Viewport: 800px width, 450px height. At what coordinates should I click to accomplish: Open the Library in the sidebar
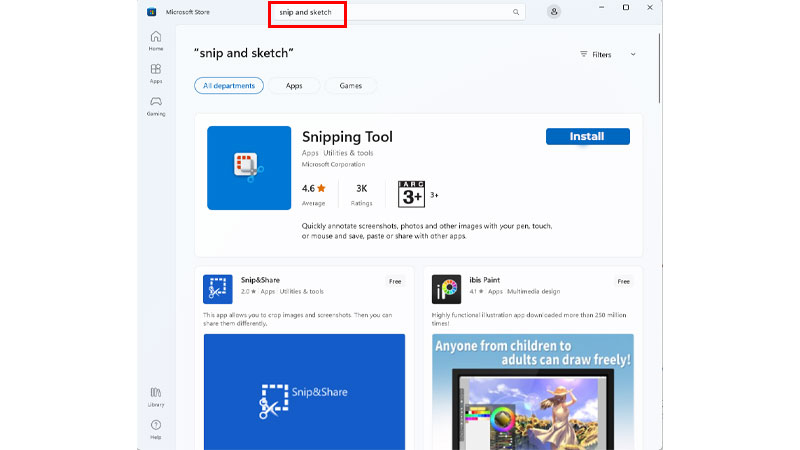[156, 397]
